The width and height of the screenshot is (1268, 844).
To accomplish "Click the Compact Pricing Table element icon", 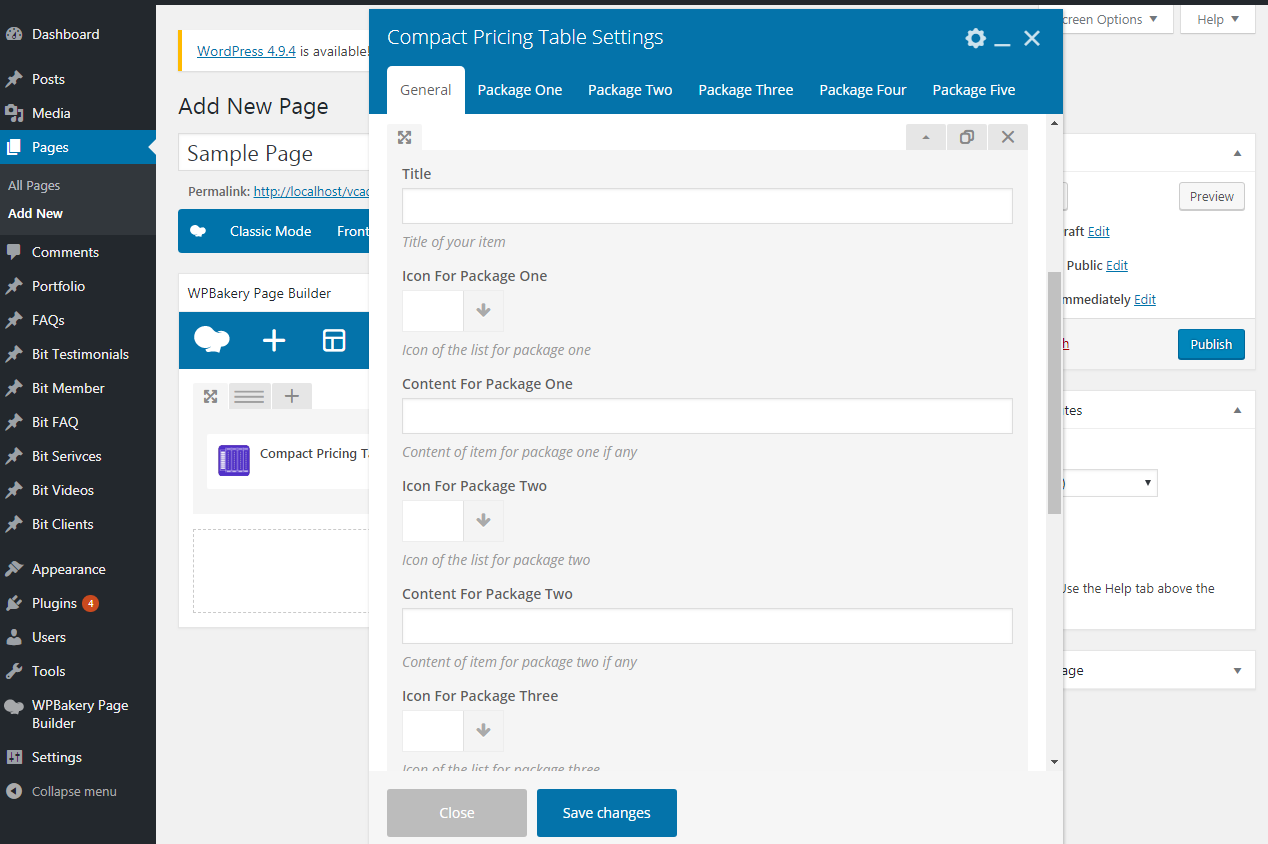I will point(234,460).
